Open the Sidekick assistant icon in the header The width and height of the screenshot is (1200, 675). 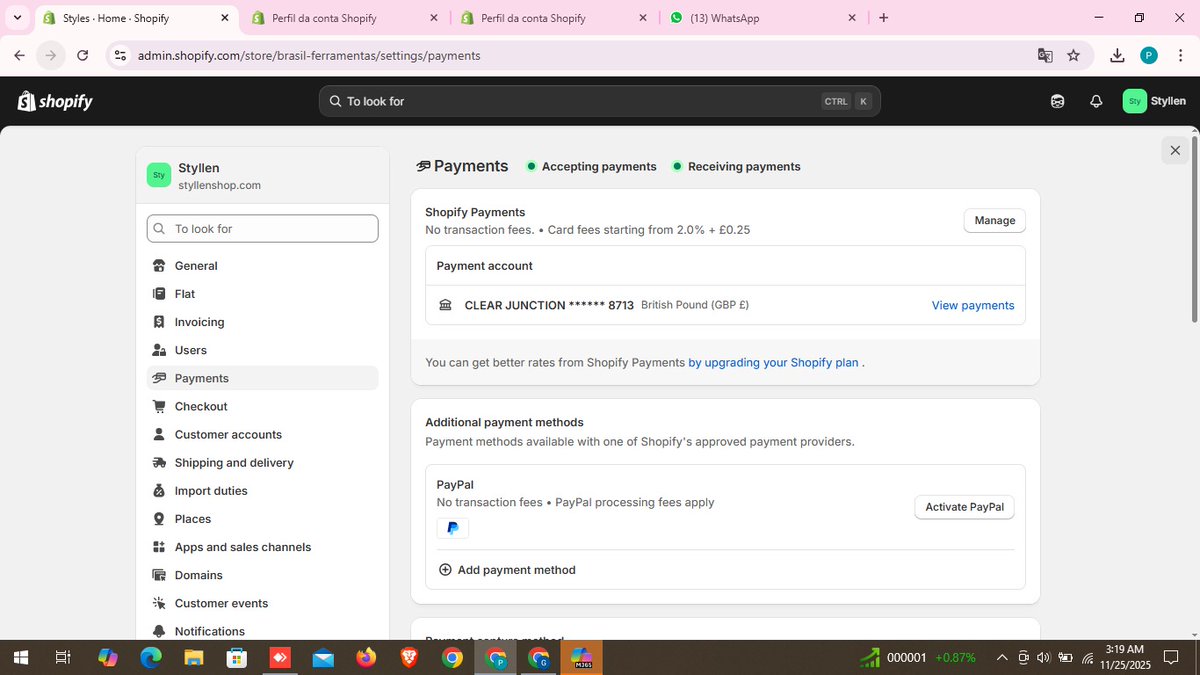(1058, 101)
